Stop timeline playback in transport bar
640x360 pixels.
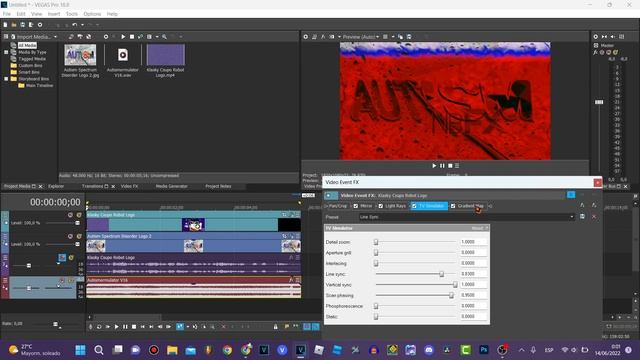(134, 327)
